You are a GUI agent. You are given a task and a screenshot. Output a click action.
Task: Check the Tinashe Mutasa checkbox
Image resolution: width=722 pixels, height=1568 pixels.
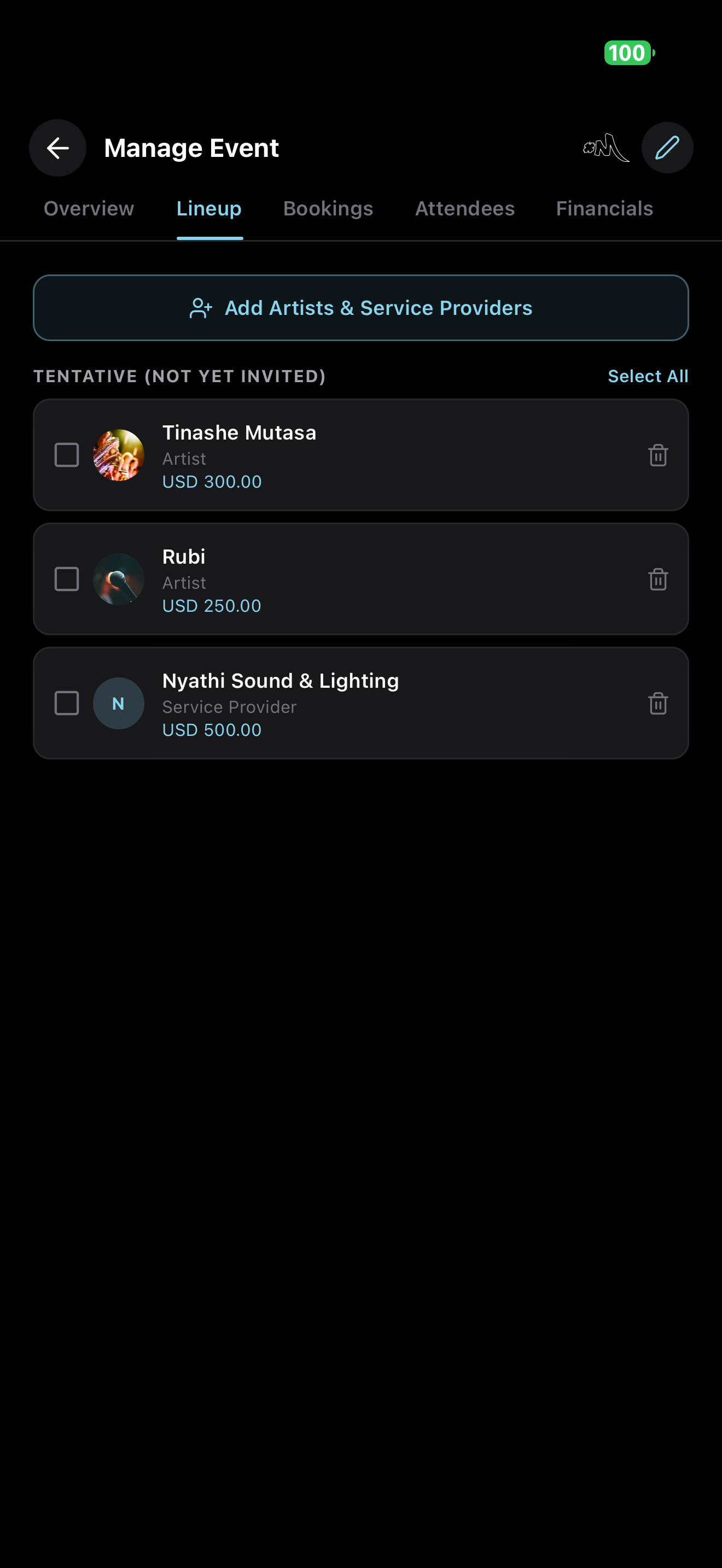point(67,455)
